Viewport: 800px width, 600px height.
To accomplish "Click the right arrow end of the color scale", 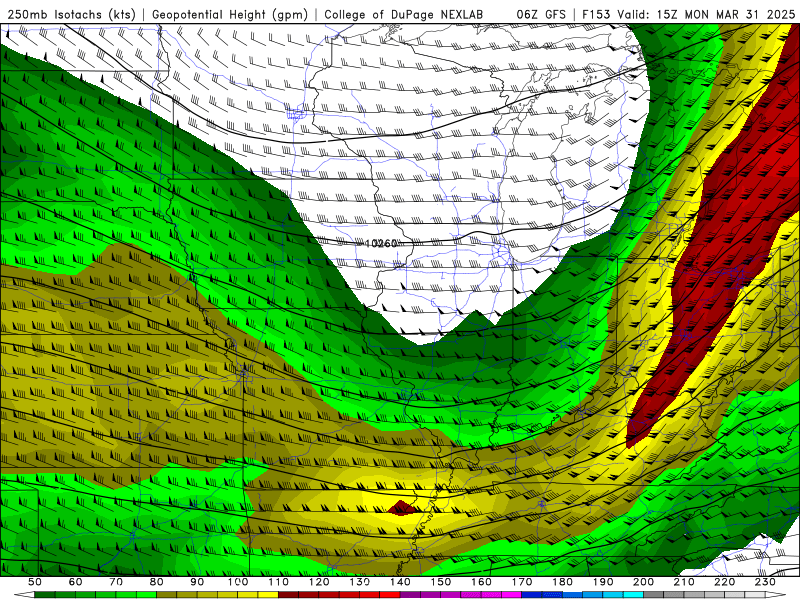I will pos(776,595).
